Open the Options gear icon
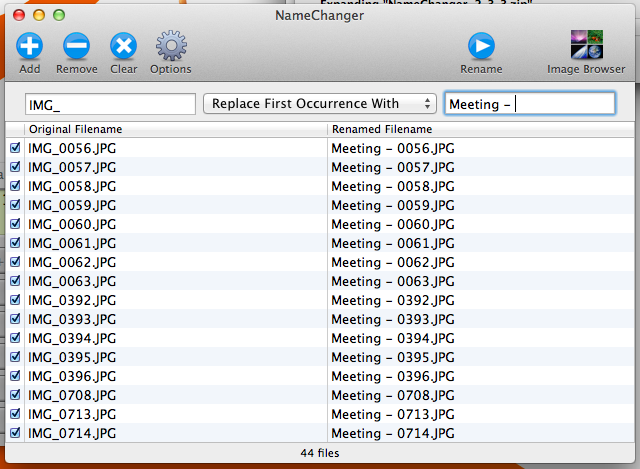Viewport: 640px width, 469px height. [170, 46]
